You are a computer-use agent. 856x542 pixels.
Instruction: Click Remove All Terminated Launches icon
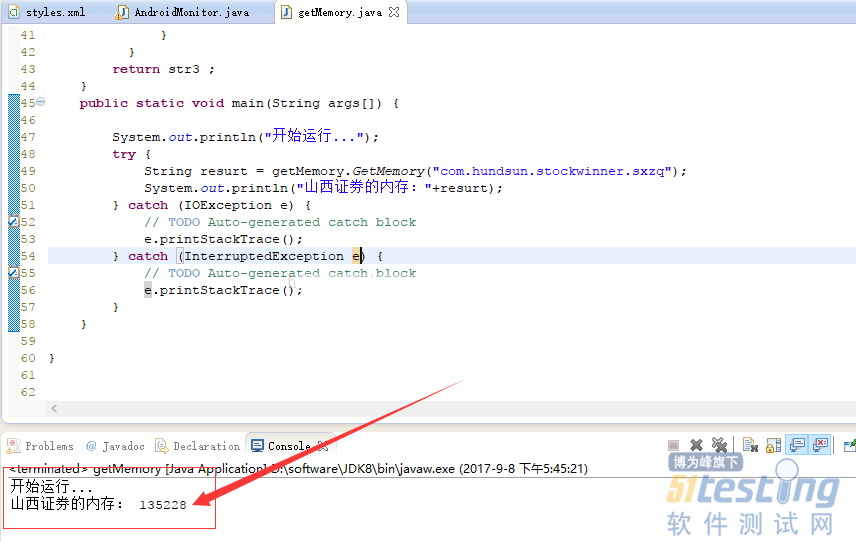click(x=718, y=445)
